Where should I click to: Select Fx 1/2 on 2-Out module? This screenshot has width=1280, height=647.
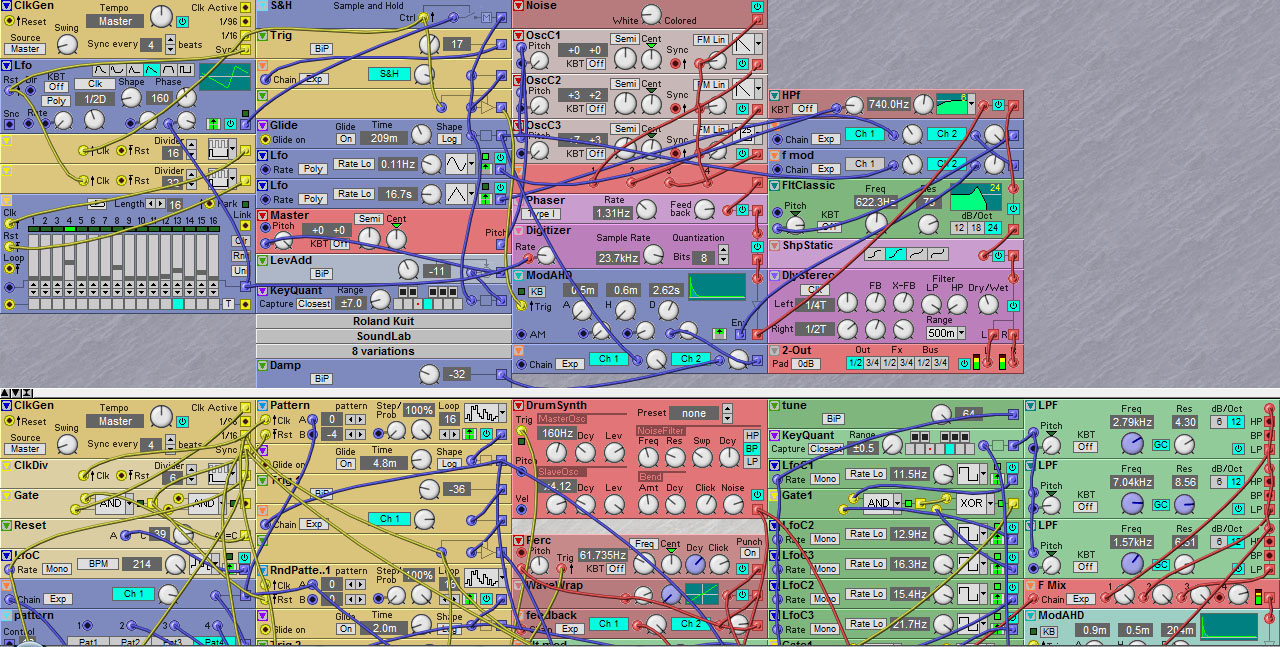pos(890,363)
